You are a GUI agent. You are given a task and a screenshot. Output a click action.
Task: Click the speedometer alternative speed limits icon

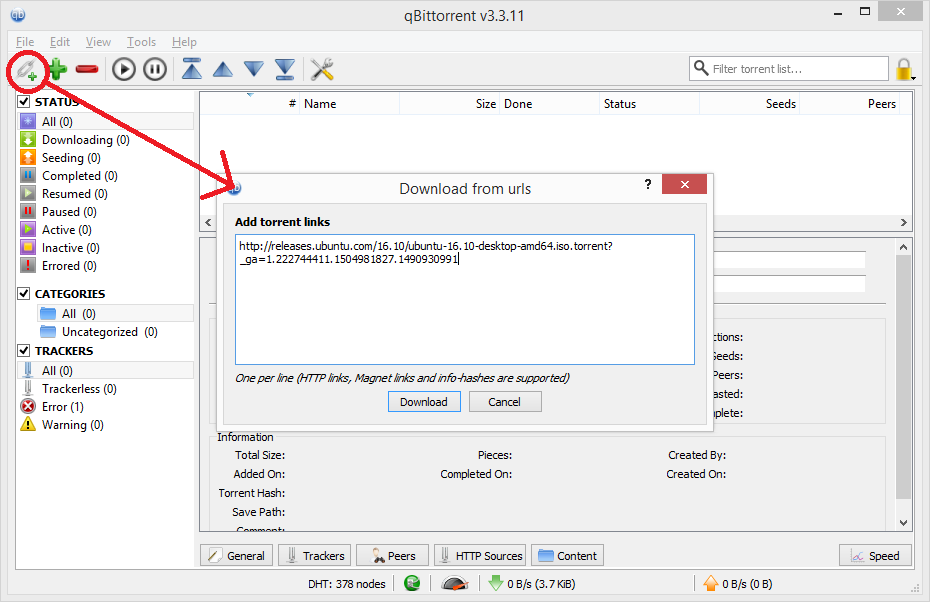tap(455, 584)
